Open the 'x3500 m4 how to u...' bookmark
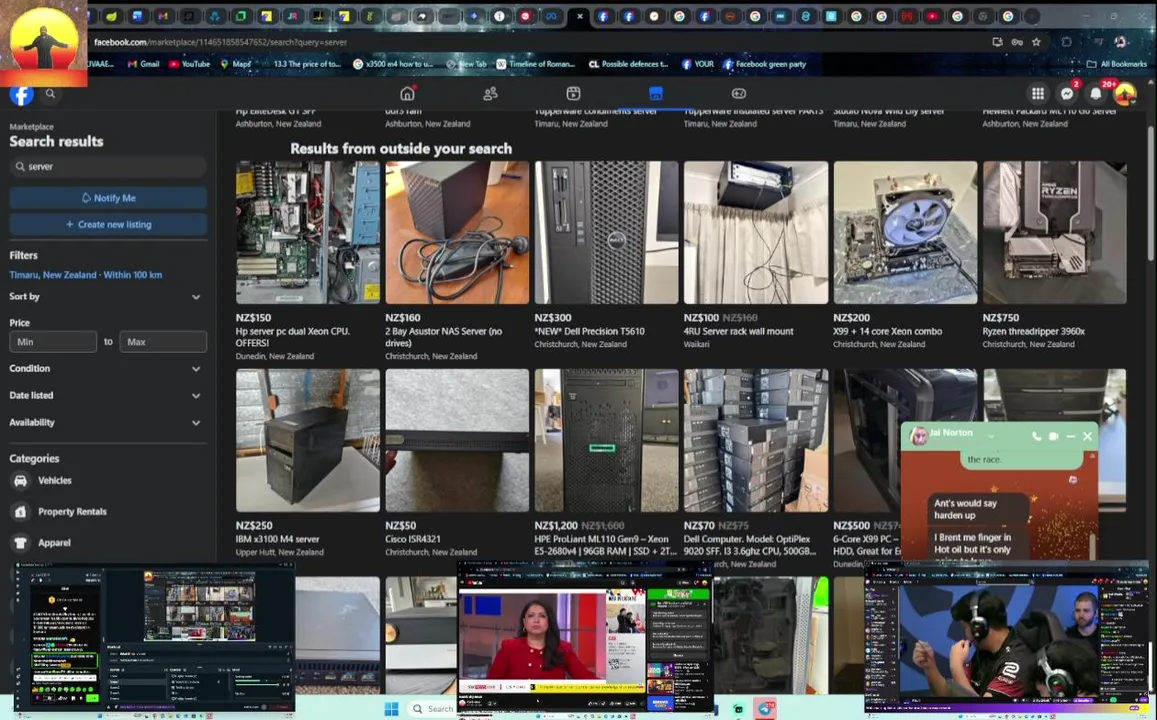Screen dimensions: 1157x720 coord(393,64)
